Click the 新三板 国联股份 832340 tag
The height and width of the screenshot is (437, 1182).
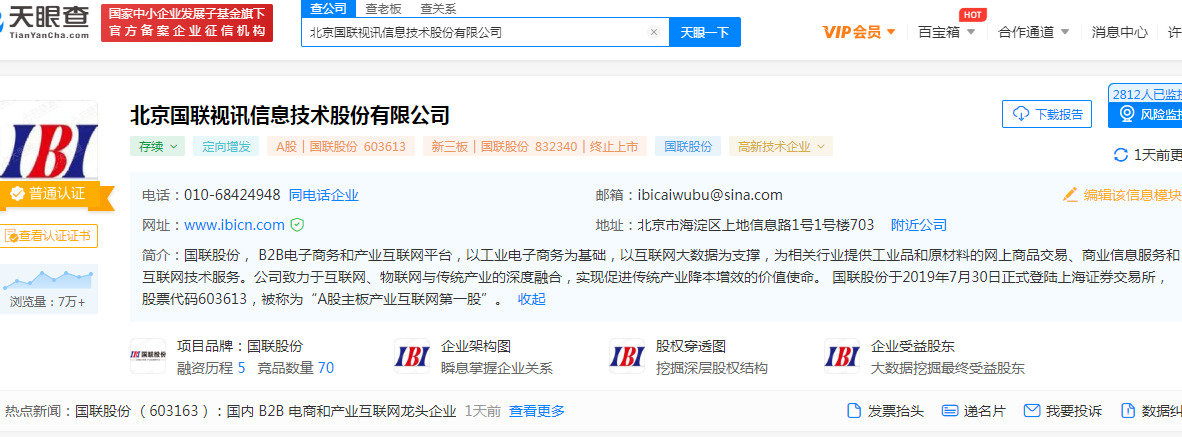click(534, 146)
